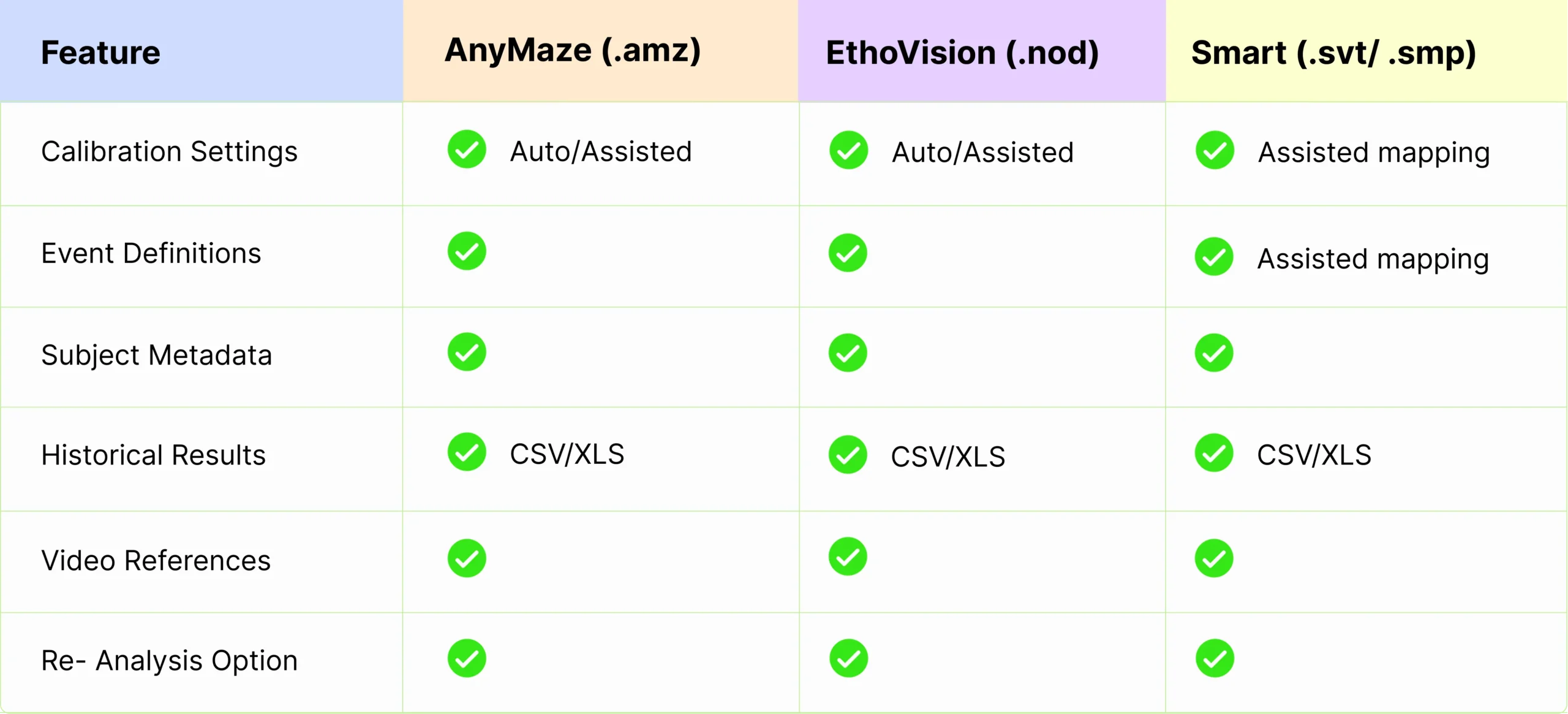The width and height of the screenshot is (1568, 714).
Task: Click the Re- Analysis Option row label
Action: click(x=169, y=660)
